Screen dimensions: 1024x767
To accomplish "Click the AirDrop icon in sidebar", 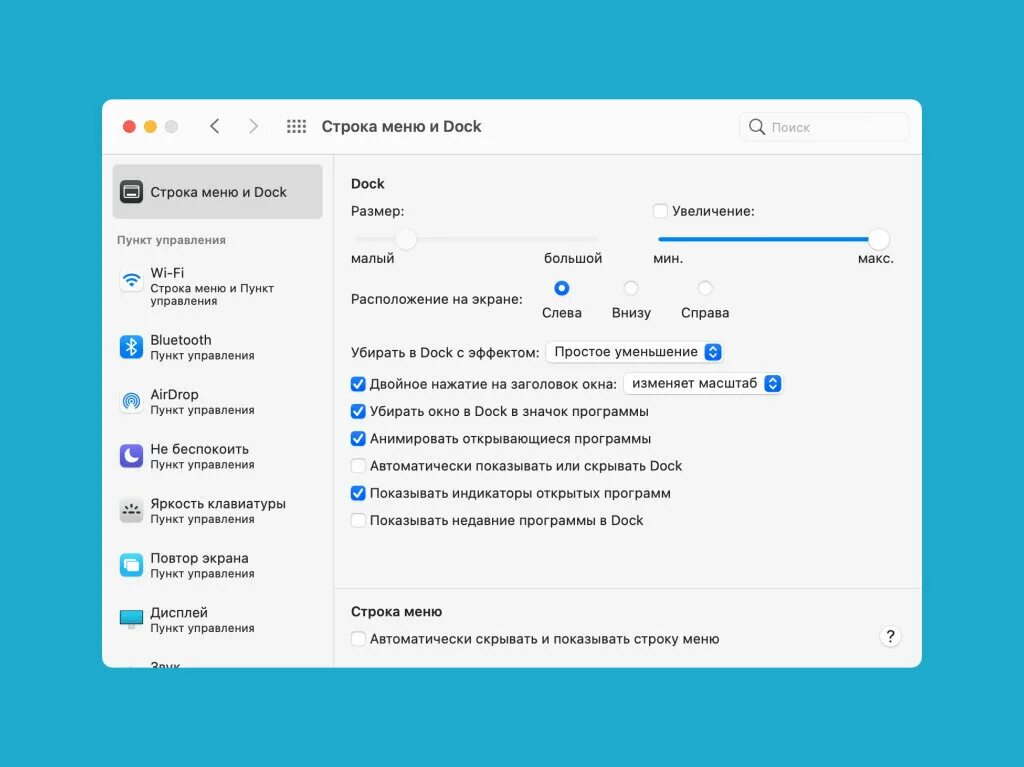I will [x=131, y=401].
